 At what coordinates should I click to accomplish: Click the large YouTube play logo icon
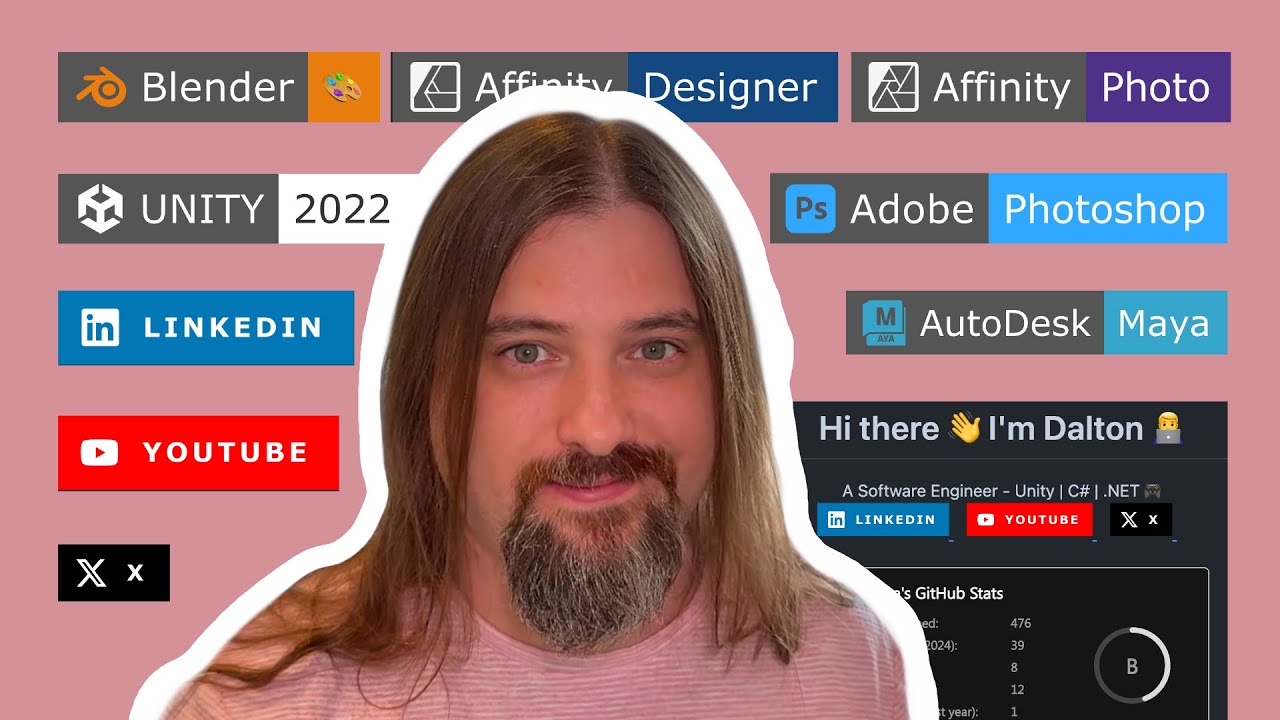[99, 453]
